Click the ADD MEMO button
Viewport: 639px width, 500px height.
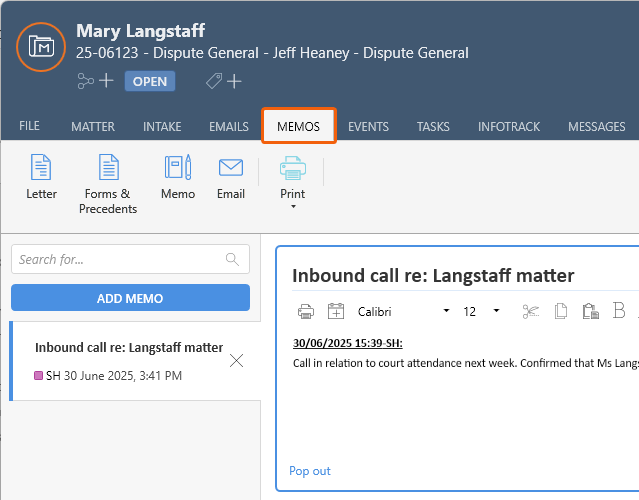click(130, 298)
